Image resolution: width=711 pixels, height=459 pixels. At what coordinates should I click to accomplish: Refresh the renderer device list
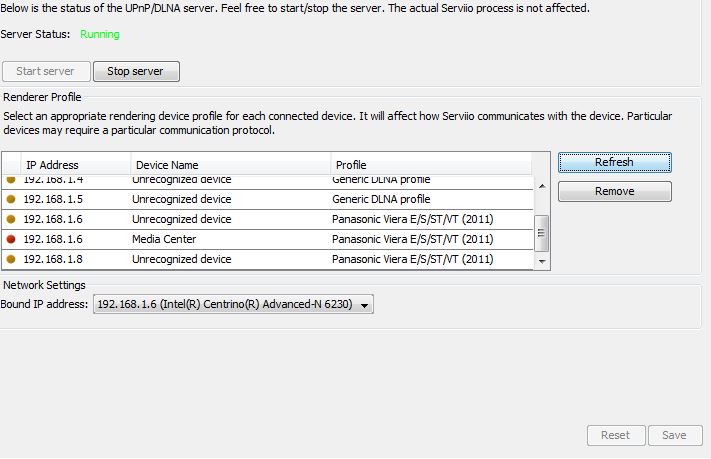614,162
